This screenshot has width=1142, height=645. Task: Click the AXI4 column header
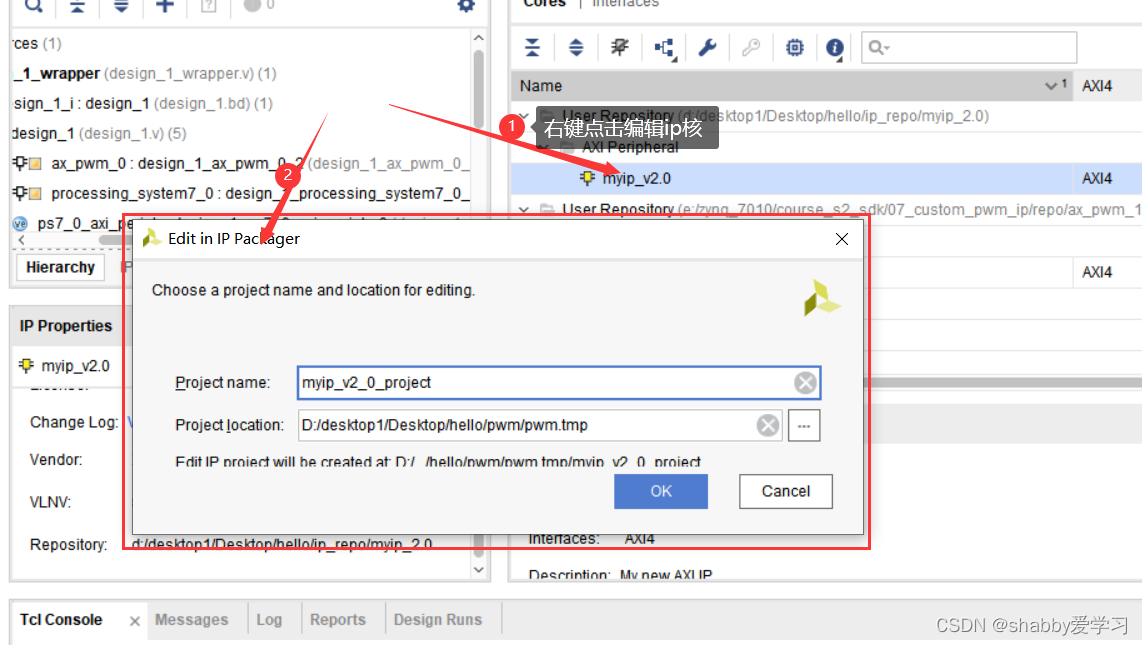1097,86
